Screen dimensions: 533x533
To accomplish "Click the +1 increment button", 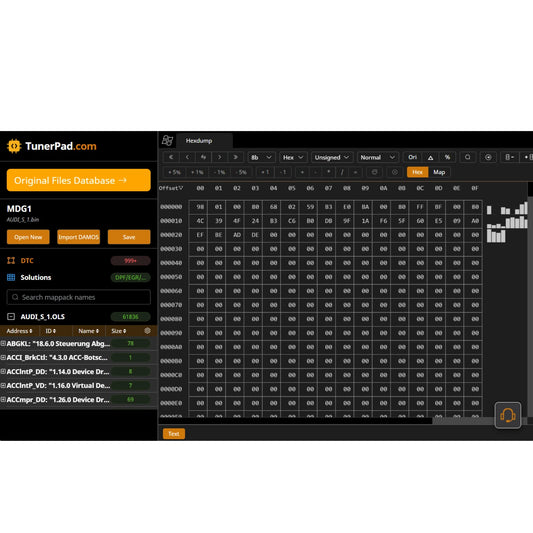I will pyautogui.click(x=265, y=172).
